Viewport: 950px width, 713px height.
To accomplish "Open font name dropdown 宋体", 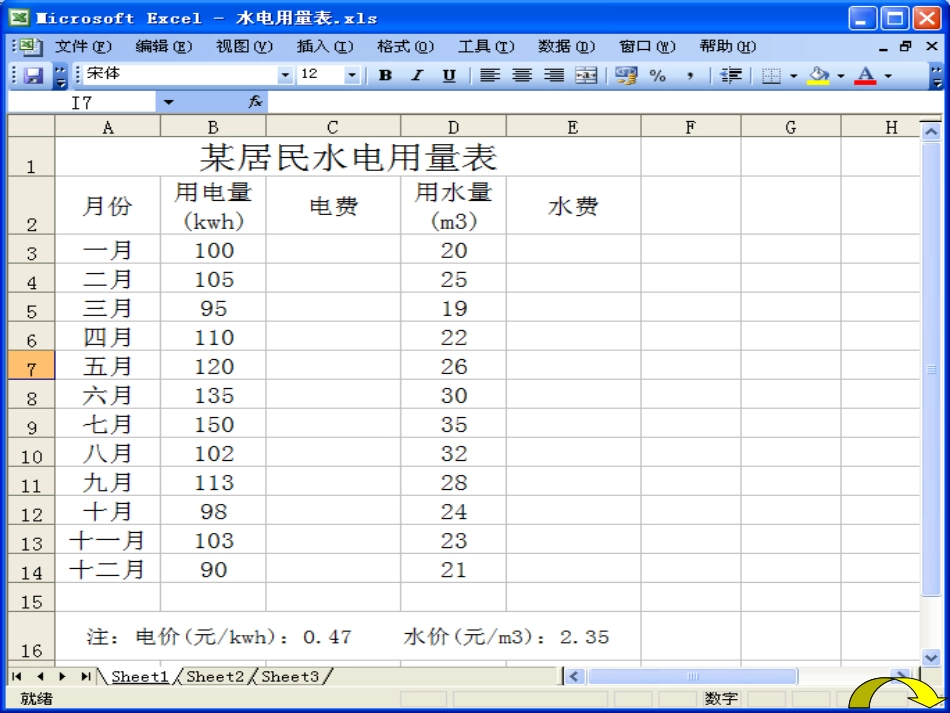I will (285, 75).
